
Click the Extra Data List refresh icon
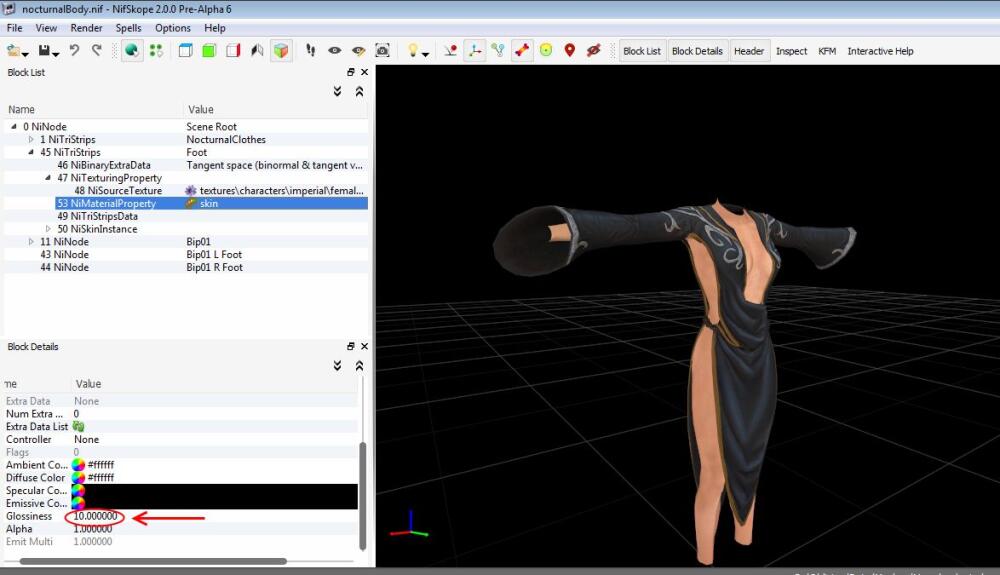click(x=78, y=426)
